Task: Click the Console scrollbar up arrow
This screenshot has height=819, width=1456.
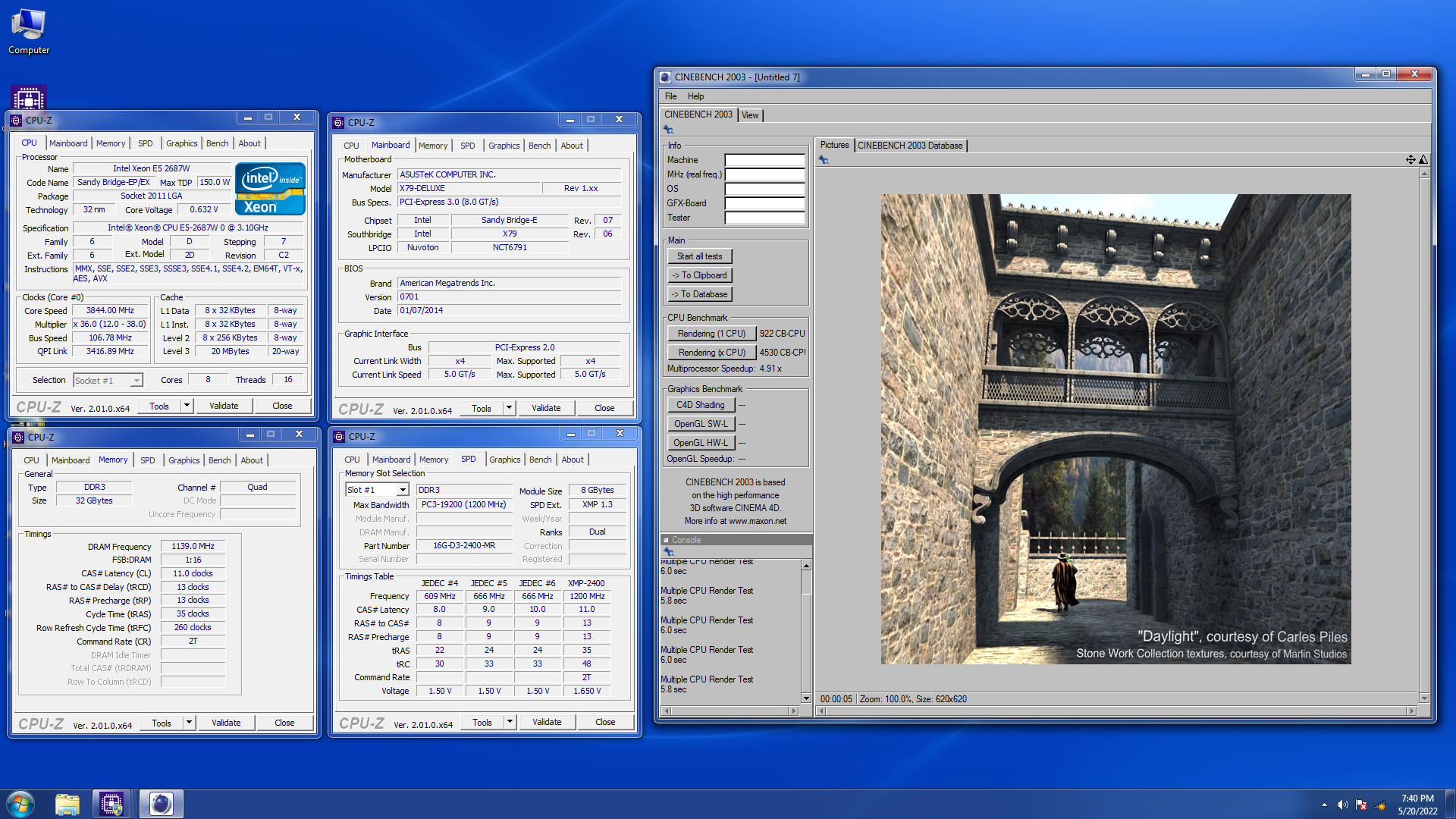Action: [x=806, y=566]
